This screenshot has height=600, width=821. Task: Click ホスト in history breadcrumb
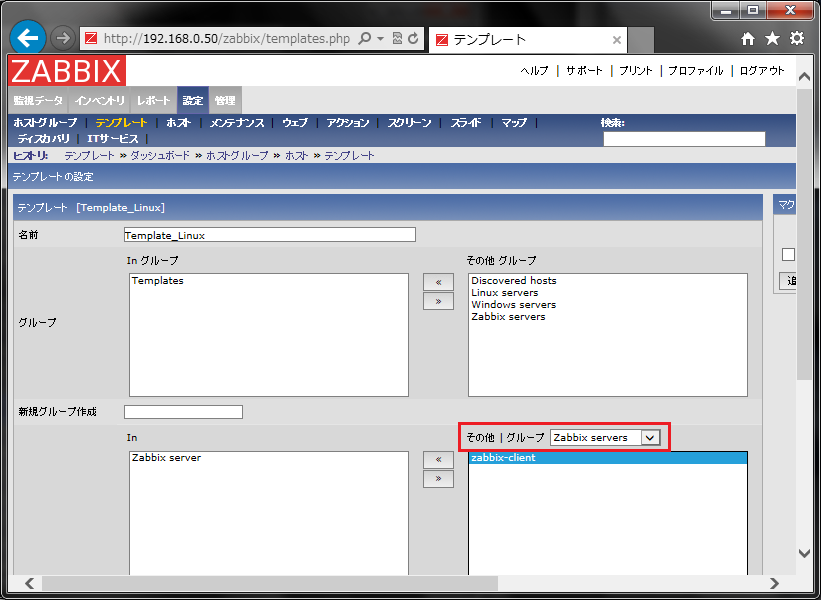[x=296, y=155]
